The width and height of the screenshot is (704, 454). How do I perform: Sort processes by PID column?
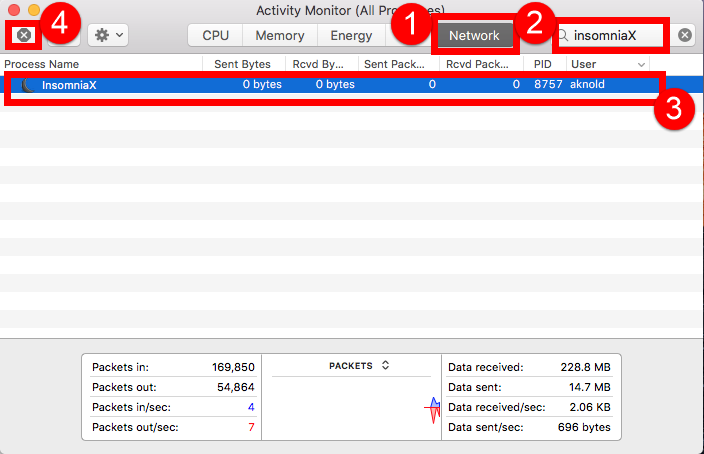pos(543,64)
